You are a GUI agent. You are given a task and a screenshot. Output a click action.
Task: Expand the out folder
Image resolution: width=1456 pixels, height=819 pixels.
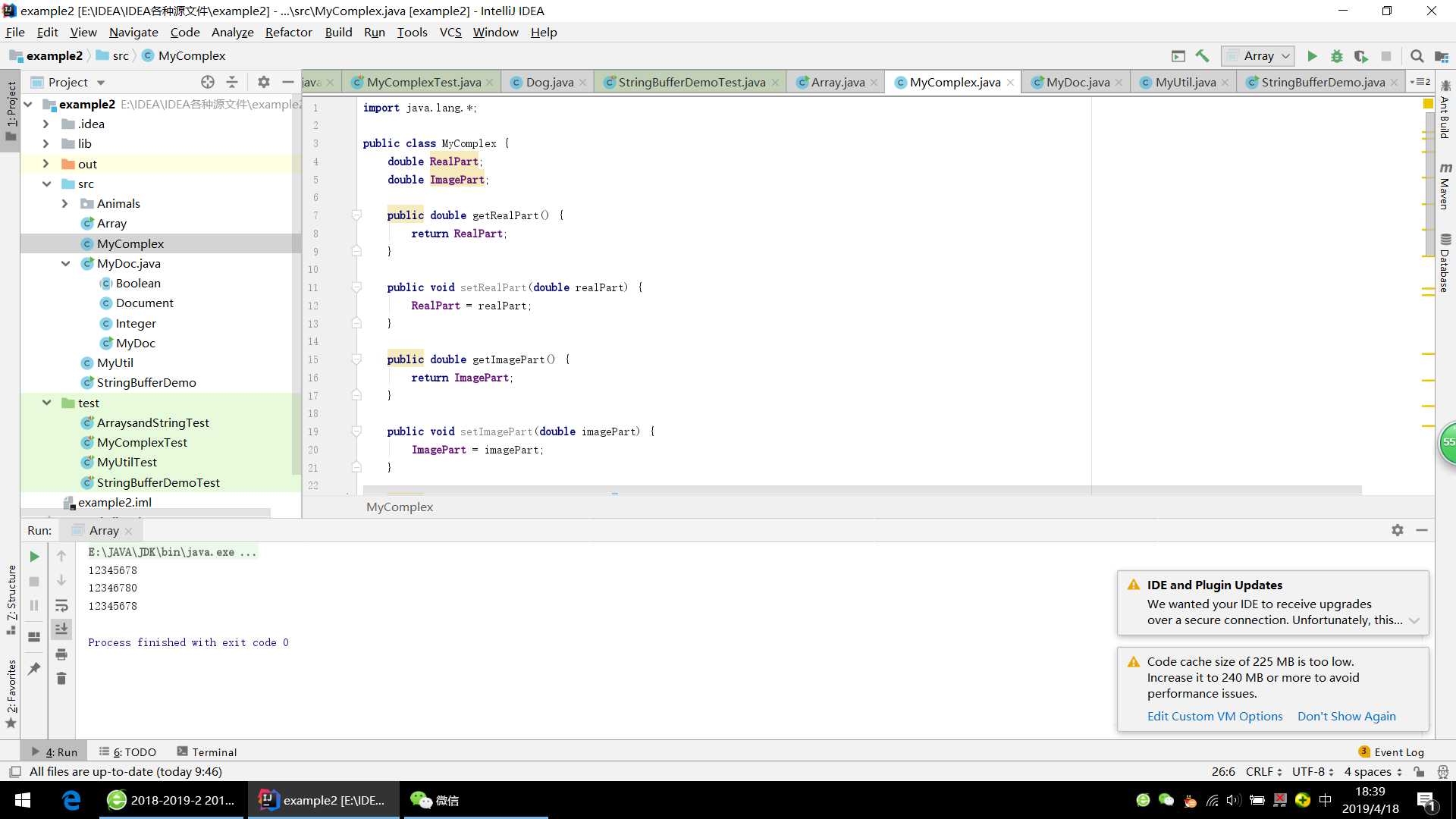[45, 164]
